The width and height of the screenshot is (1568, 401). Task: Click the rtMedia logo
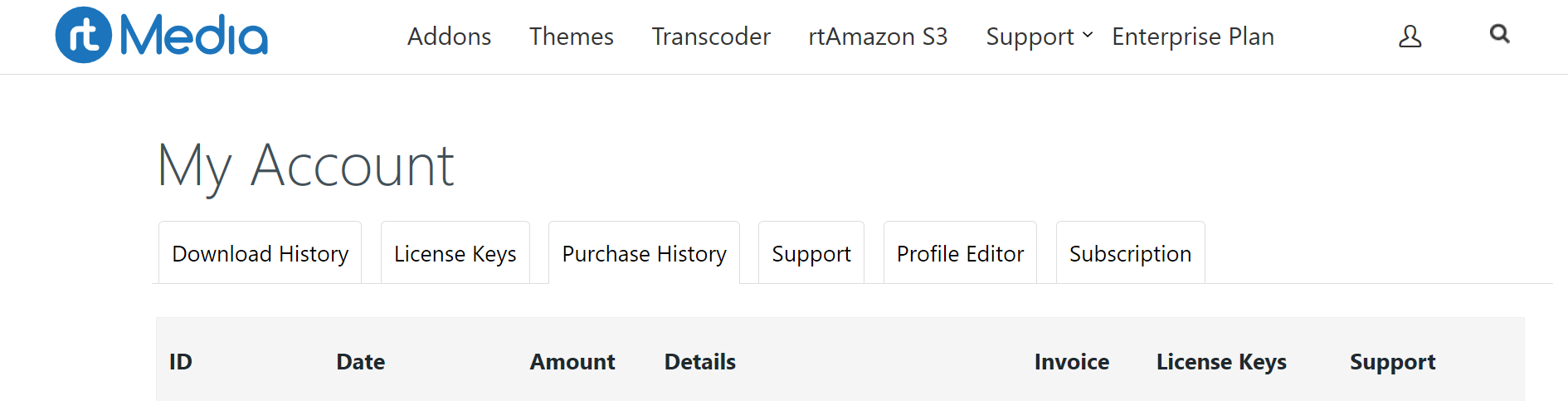pos(162,36)
